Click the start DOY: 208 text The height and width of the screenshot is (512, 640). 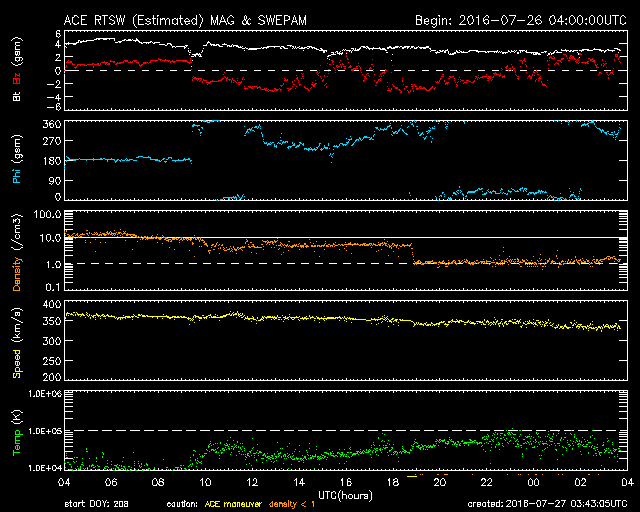[98, 503]
